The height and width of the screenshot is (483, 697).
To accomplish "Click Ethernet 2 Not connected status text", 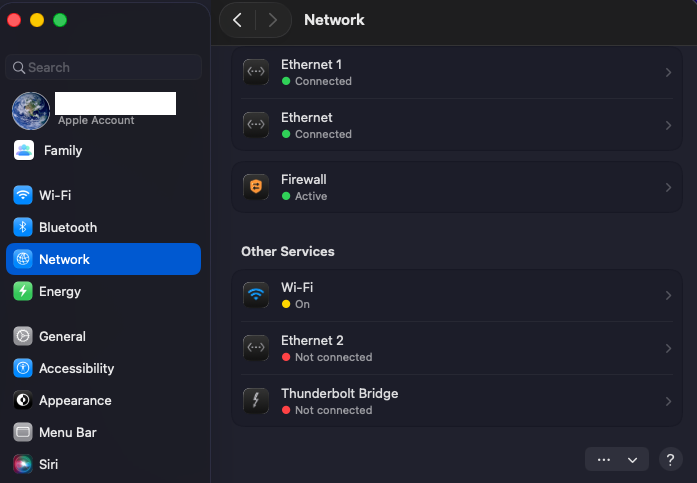I will point(333,357).
